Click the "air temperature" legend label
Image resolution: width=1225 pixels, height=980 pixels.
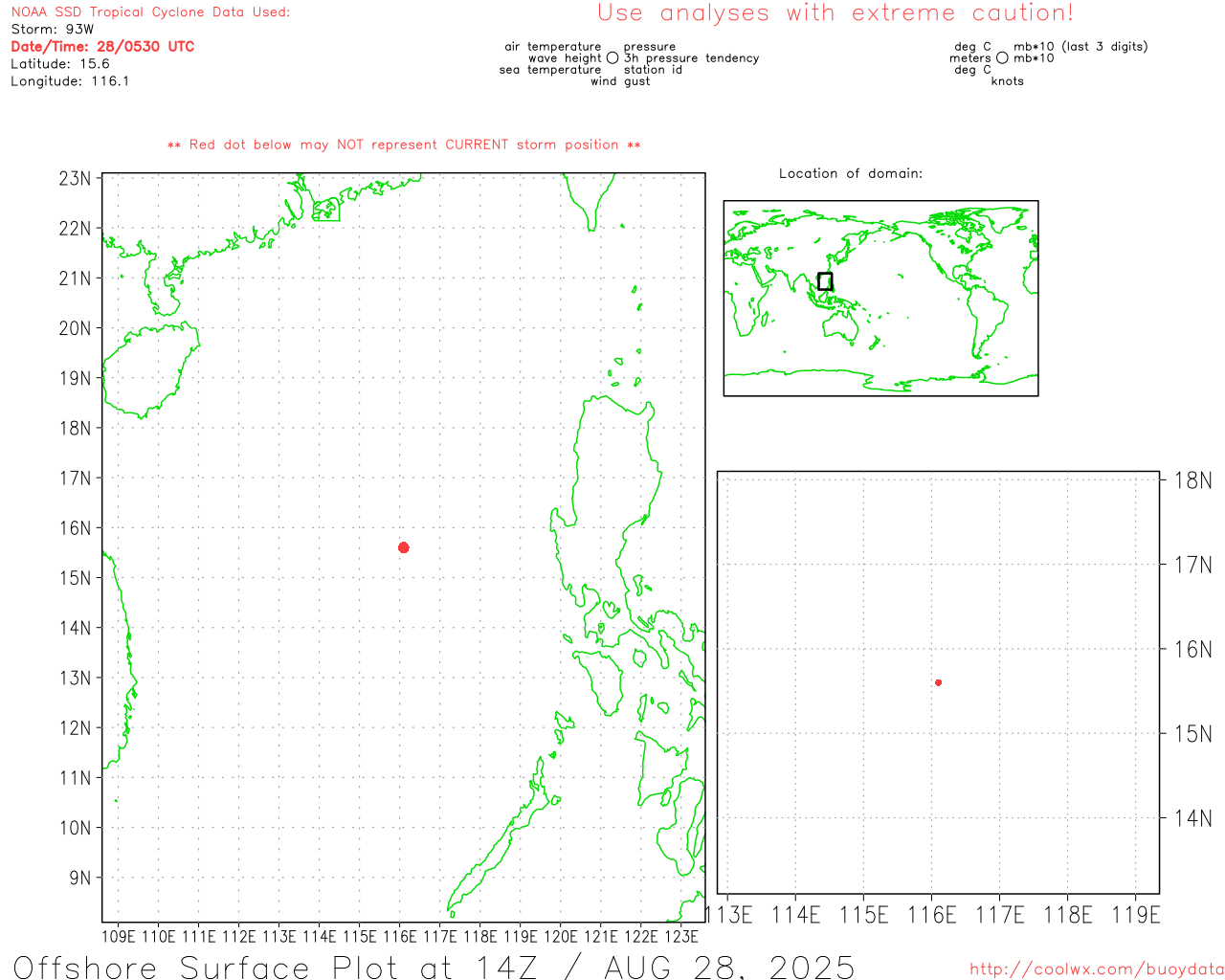pyautogui.click(x=553, y=47)
